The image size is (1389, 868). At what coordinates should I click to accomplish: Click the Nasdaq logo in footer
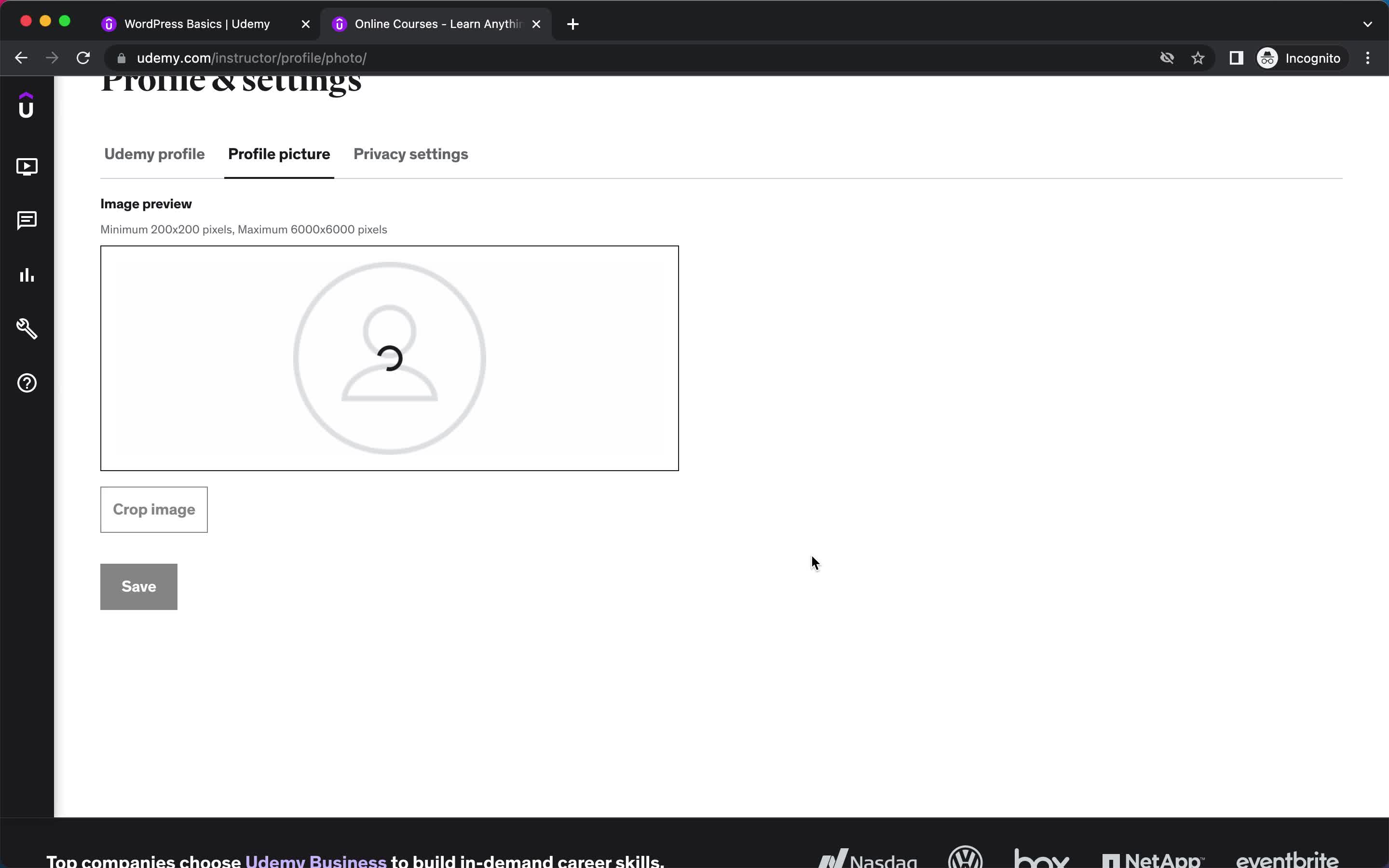(x=867, y=859)
